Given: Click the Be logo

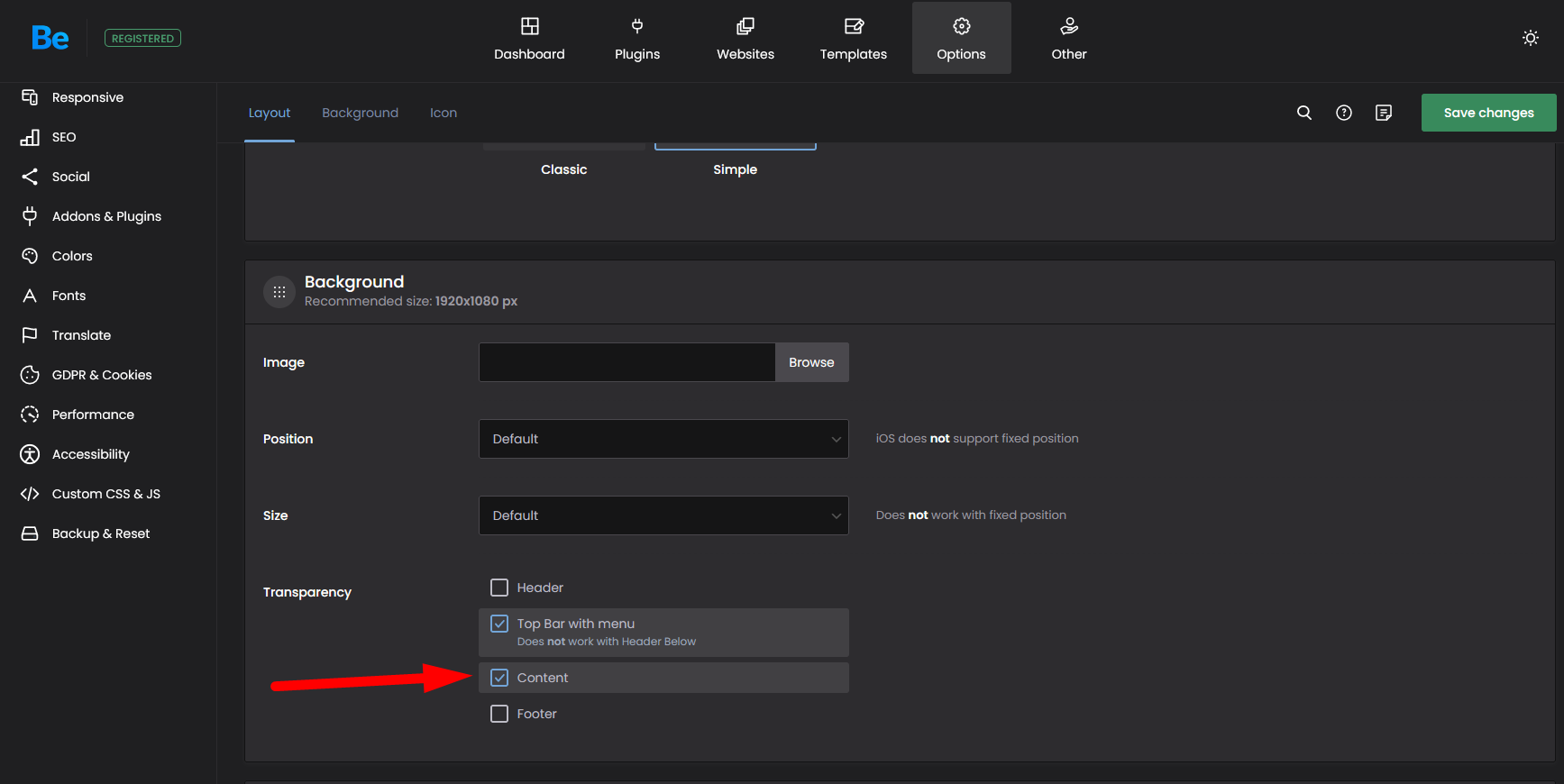Looking at the screenshot, I should tap(50, 38).
